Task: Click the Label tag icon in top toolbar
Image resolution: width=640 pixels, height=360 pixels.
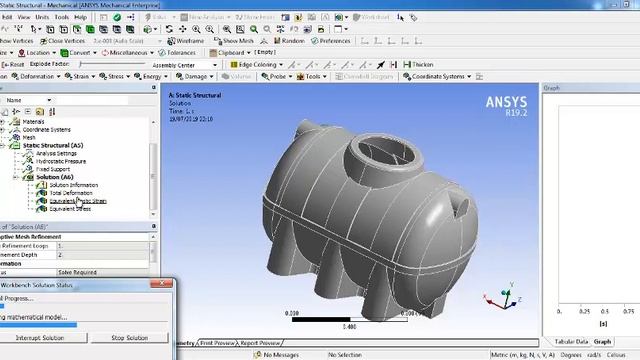Action: click(x=413, y=17)
